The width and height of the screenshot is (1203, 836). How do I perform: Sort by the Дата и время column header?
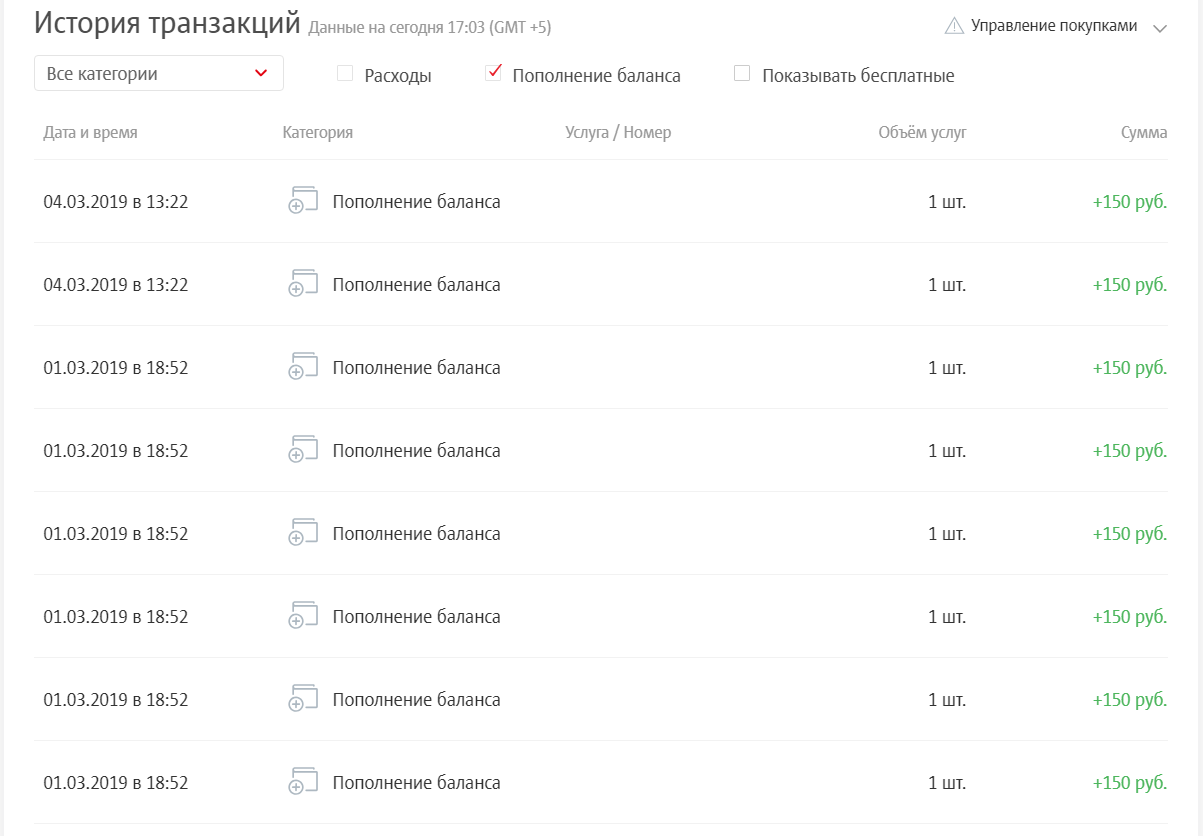[90, 132]
